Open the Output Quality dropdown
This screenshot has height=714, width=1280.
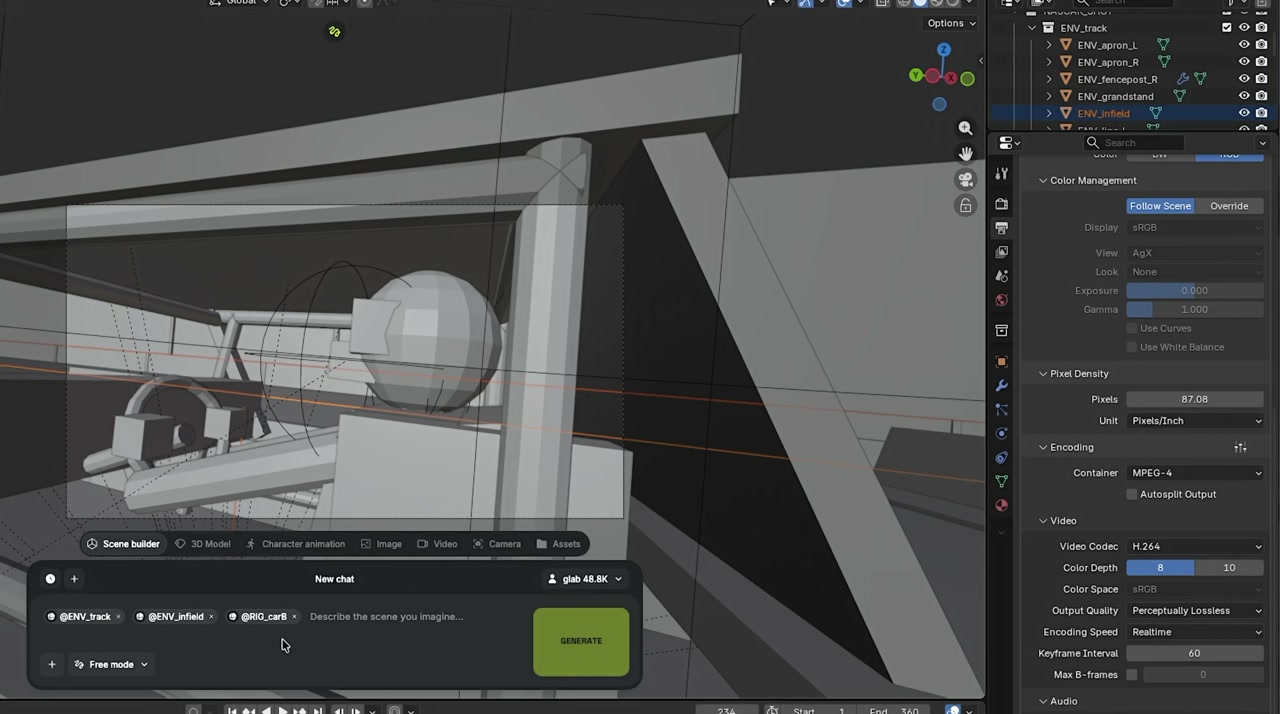(1195, 611)
